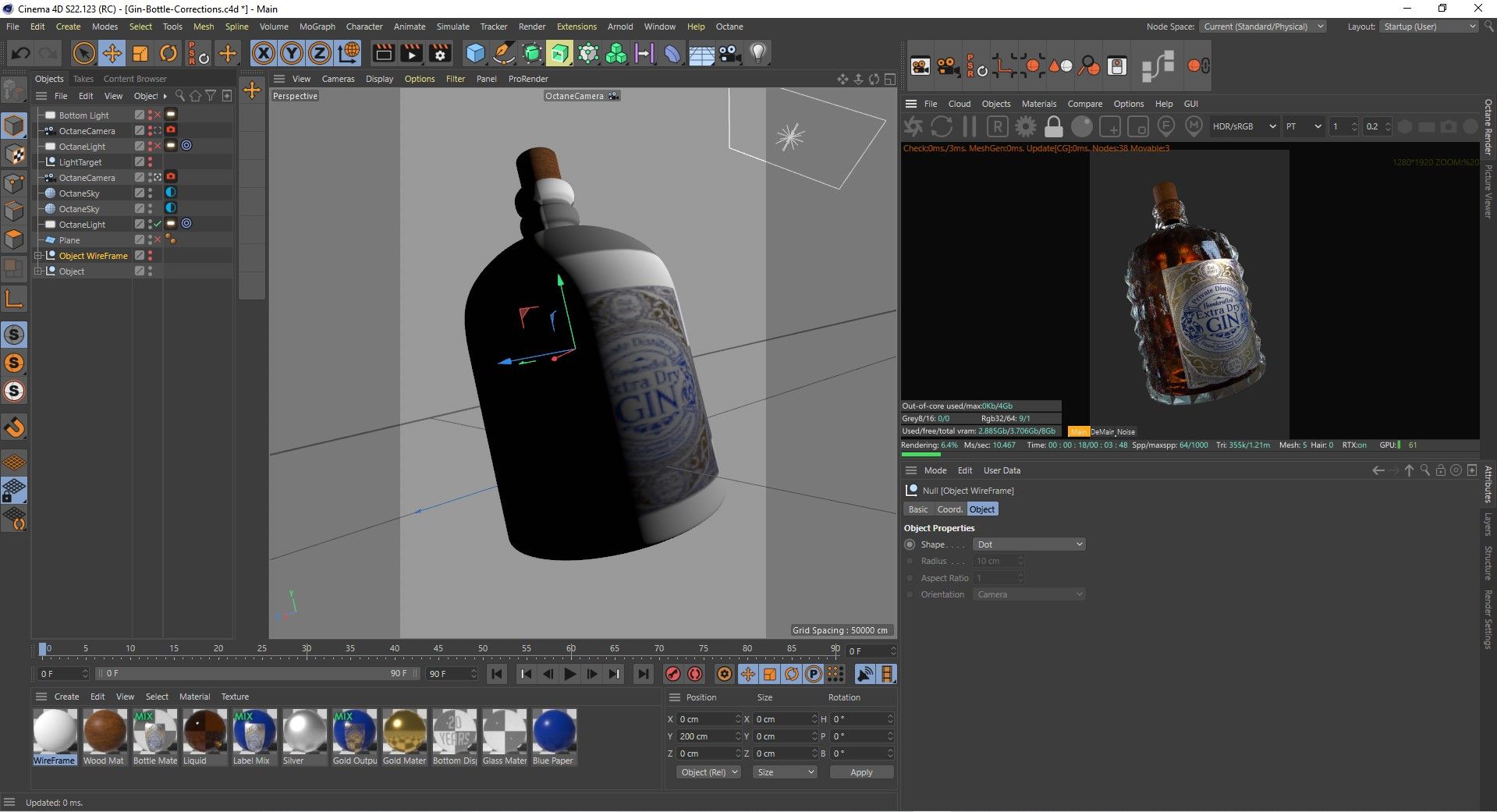Open the material manager Texture menu
This screenshot has height=812, width=1497.
[x=235, y=697]
